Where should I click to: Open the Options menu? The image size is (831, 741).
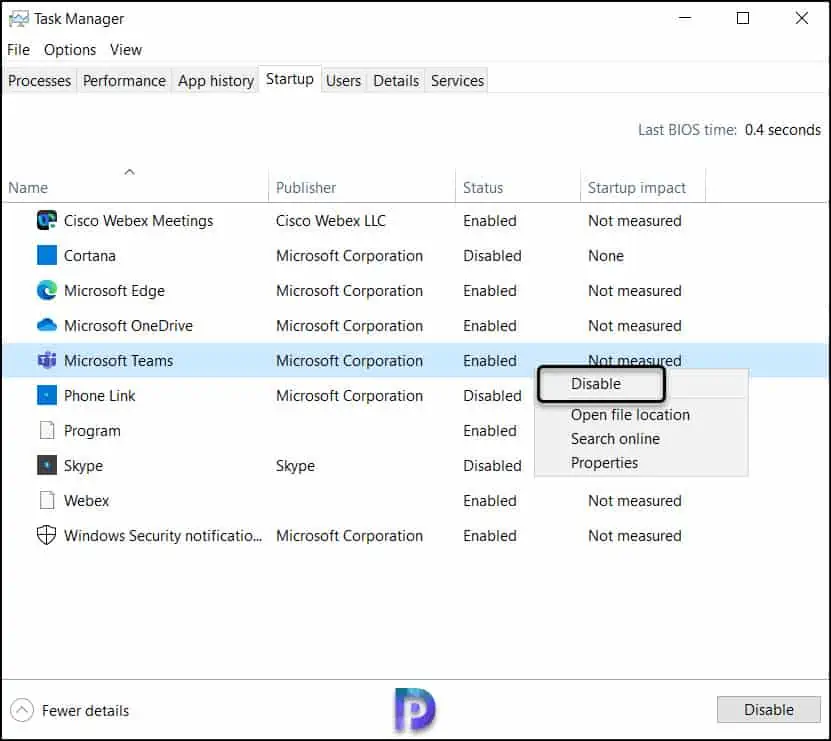(x=70, y=50)
